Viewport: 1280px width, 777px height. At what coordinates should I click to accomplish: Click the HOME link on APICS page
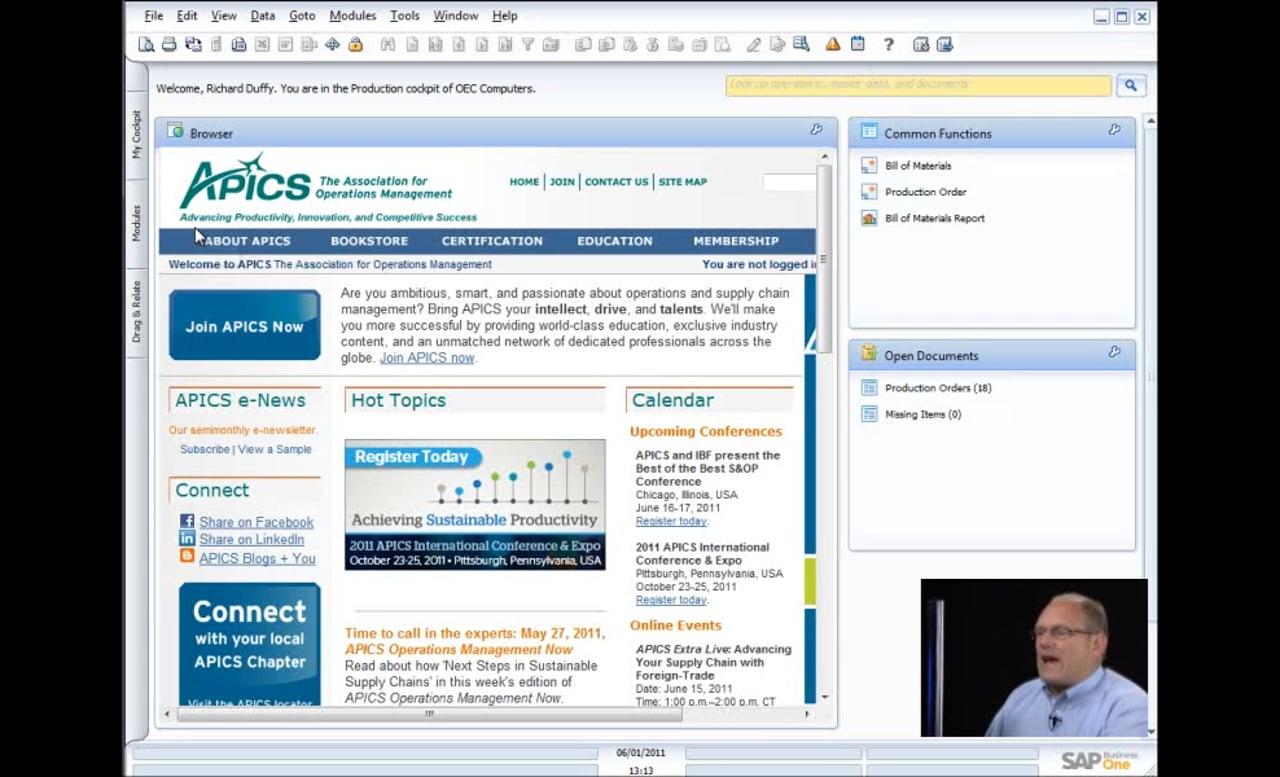[524, 182]
